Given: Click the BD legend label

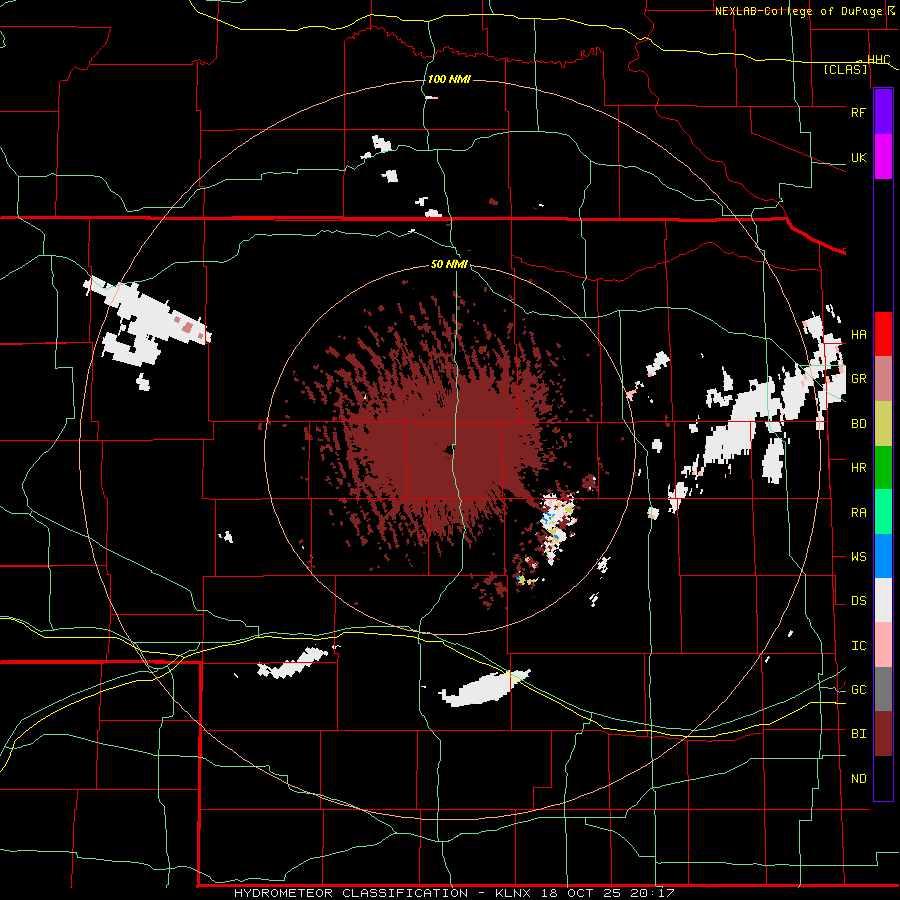Looking at the screenshot, I should coord(858,424).
